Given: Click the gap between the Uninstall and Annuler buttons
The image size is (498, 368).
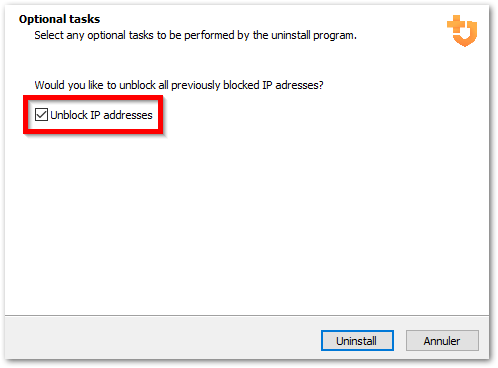Looking at the screenshot, I should (x=400, y=340).
